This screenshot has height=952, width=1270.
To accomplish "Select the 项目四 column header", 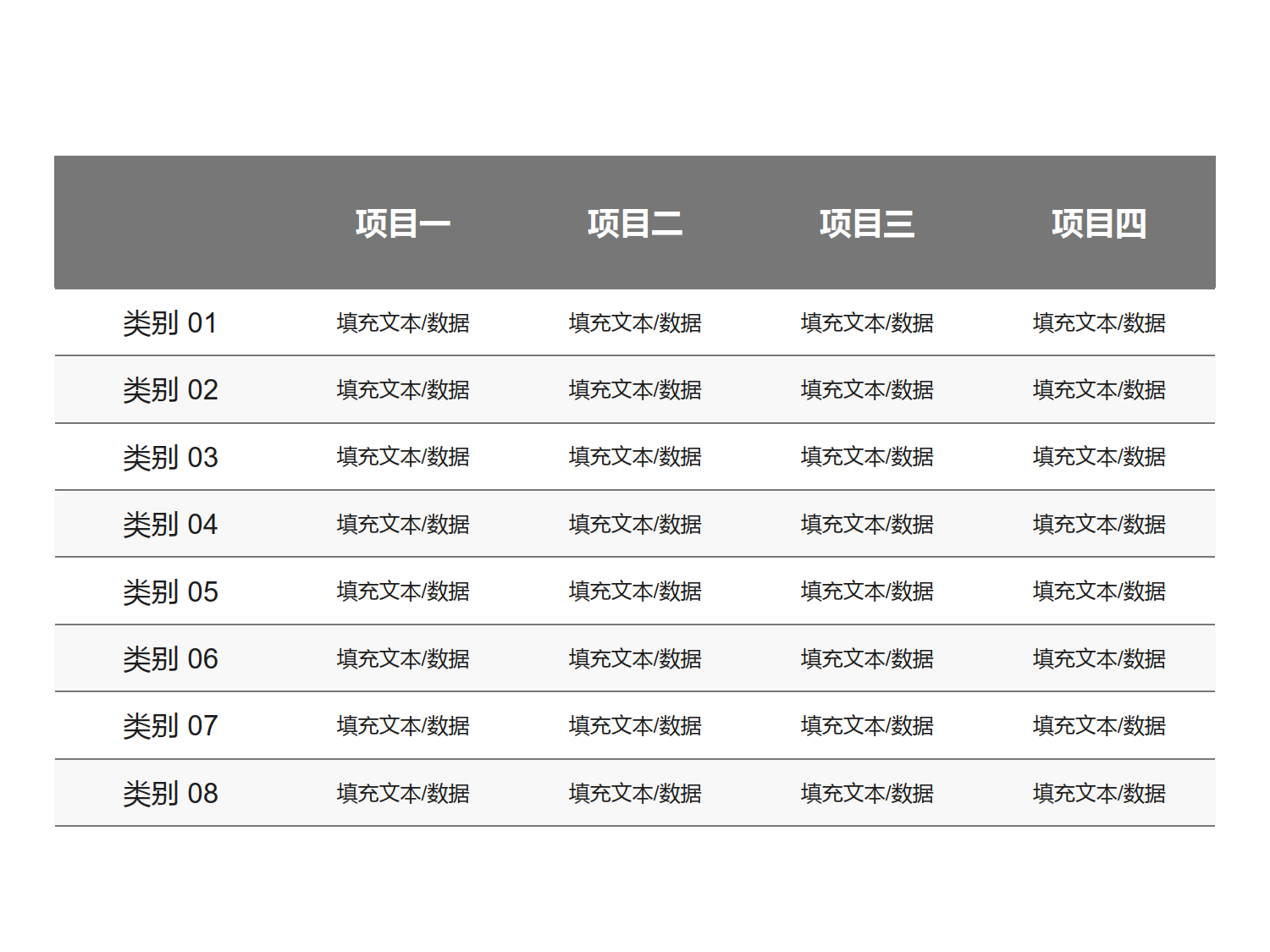I will click(x=1099, y=223).
